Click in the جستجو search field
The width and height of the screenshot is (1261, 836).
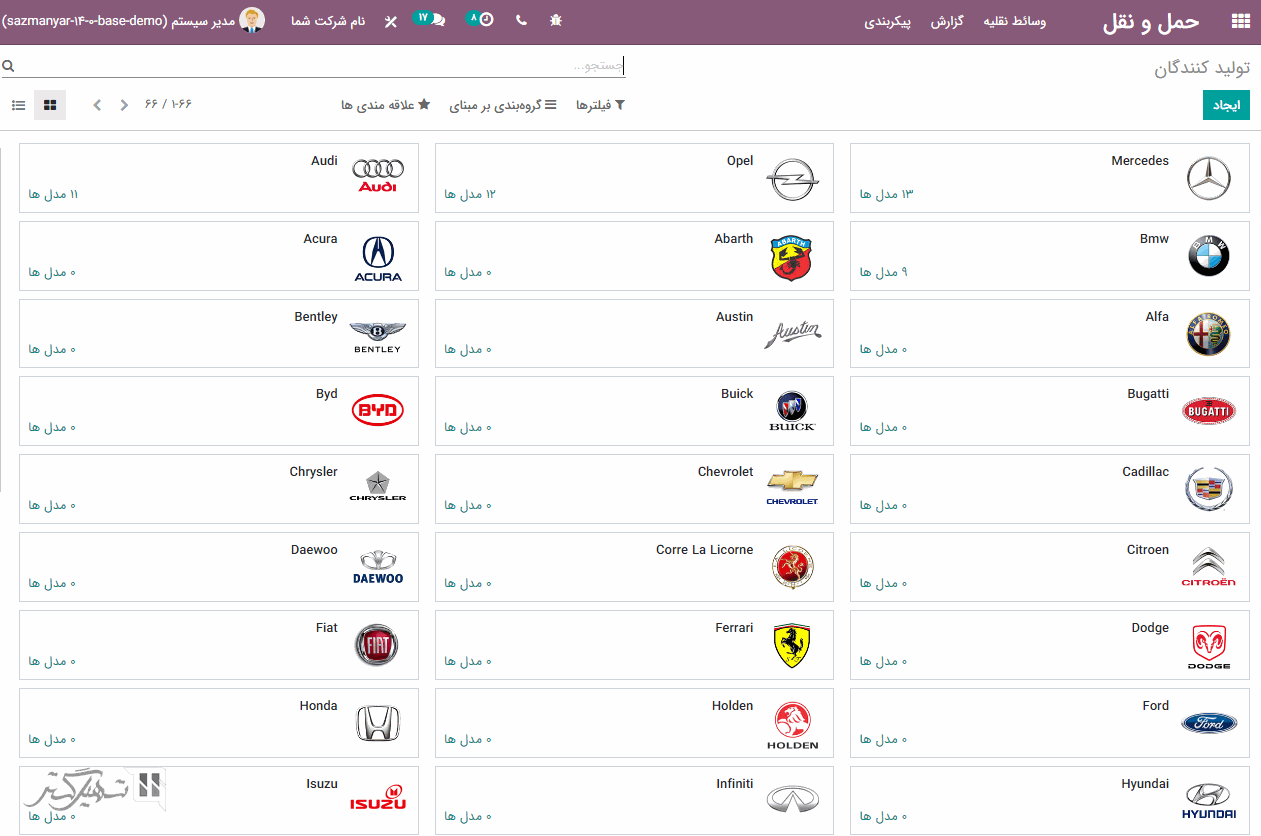(x=312, y=66)
